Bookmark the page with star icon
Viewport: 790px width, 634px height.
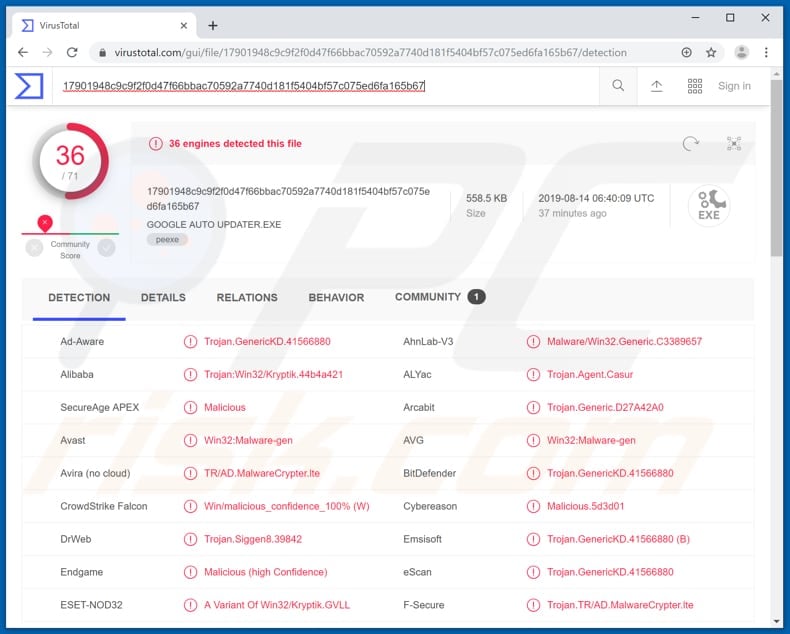(711, 52)
